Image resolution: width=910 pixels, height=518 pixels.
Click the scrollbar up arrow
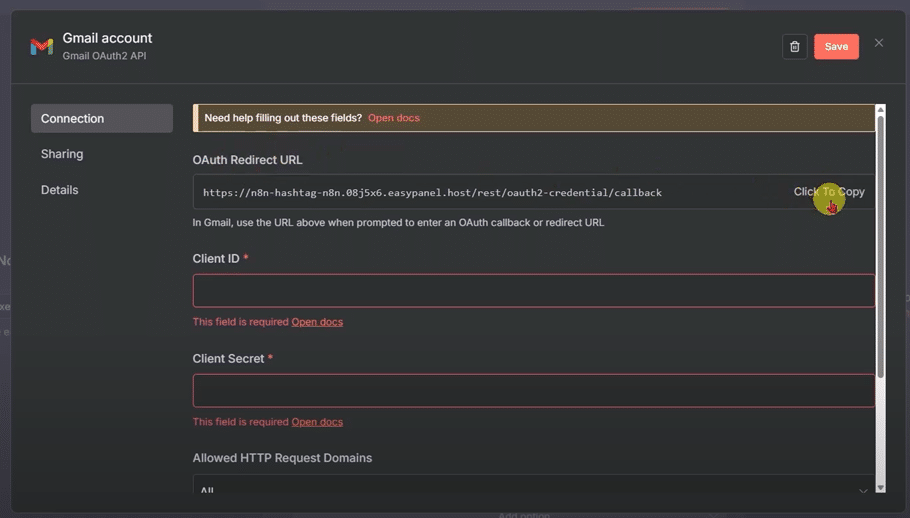tap(880, 110)
